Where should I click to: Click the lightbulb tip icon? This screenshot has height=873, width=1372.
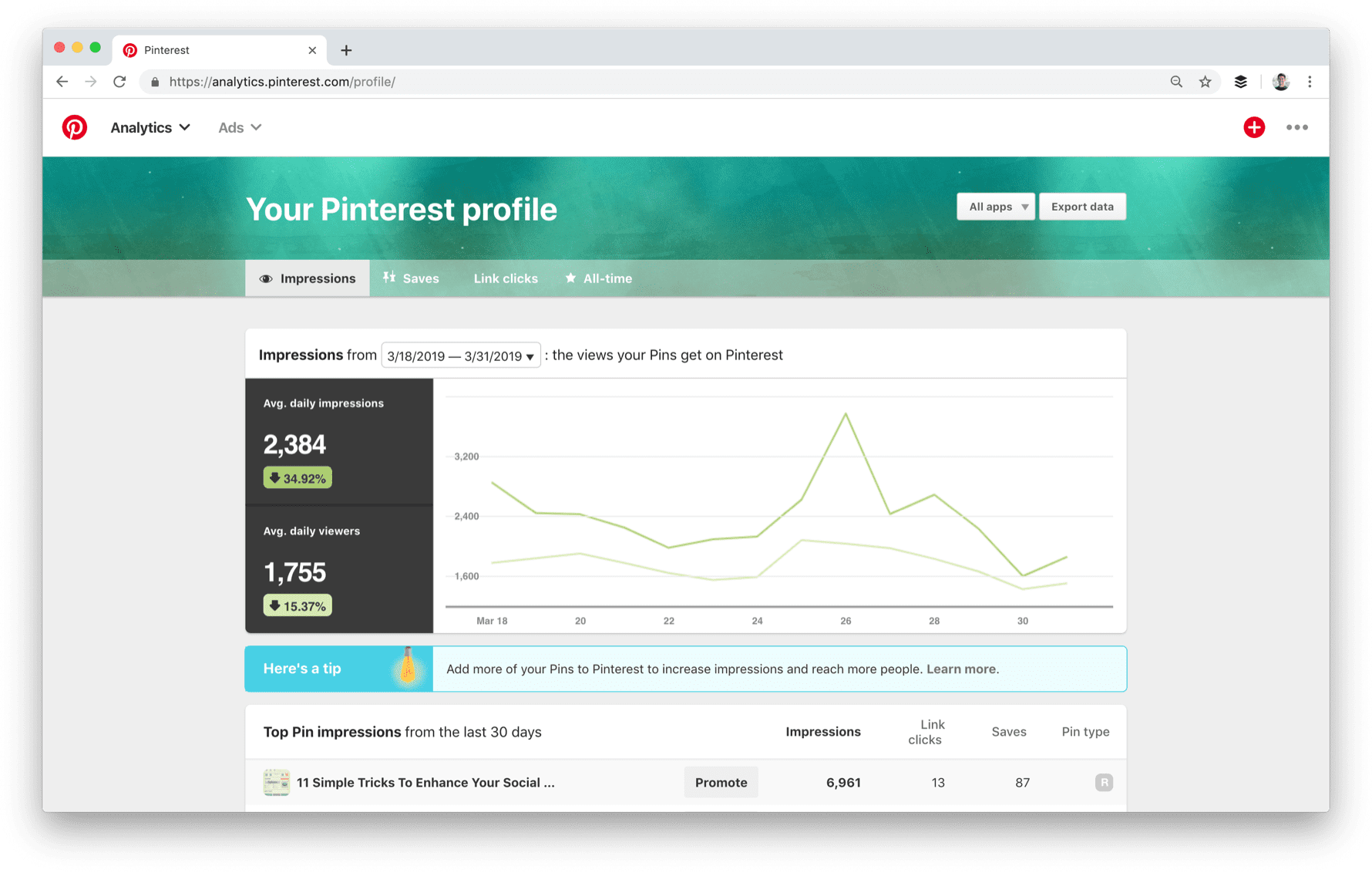(408, 666)
